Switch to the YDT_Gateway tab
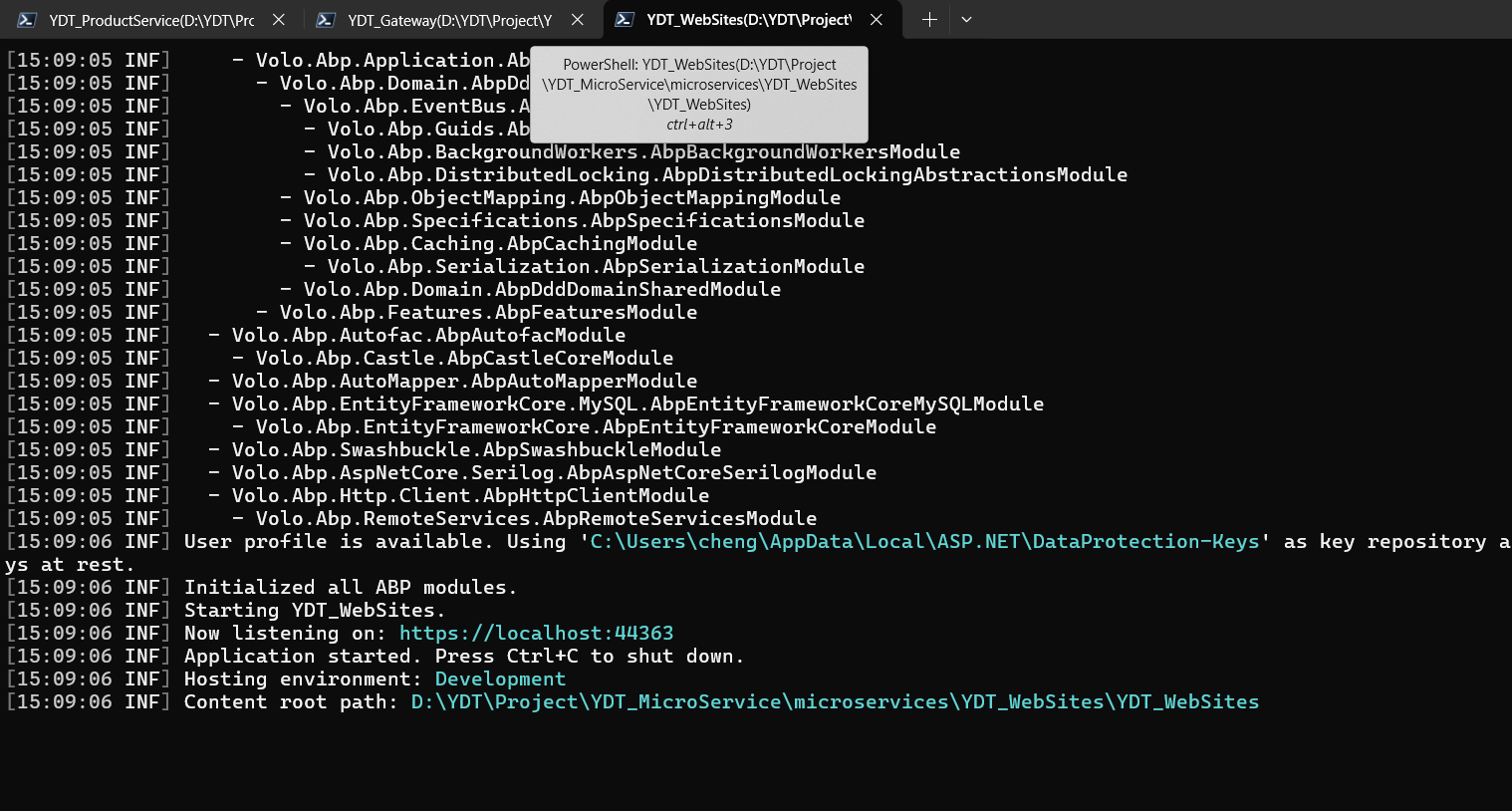 click(x=449, y=20)
